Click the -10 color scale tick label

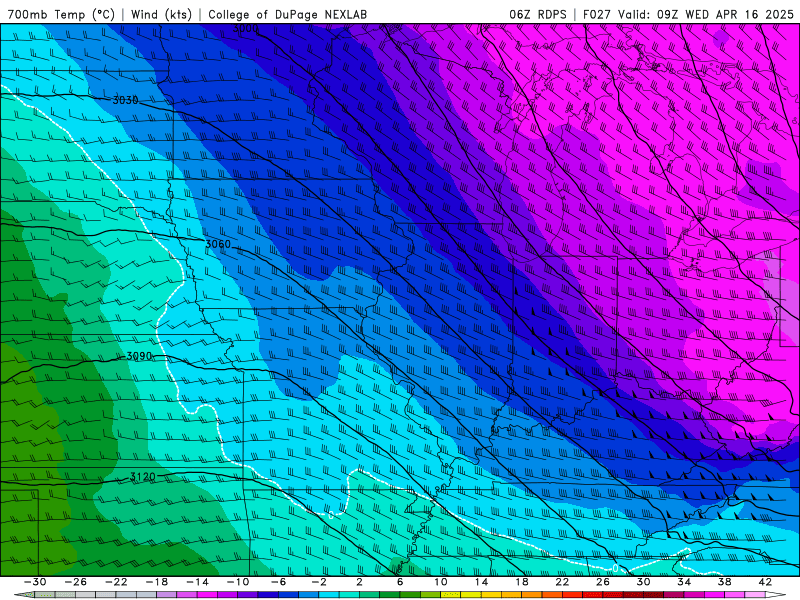click(x=238, y=582)
